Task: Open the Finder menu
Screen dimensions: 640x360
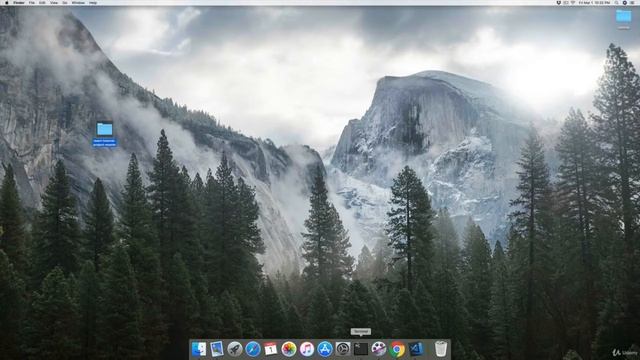Action: click(19, 2)
